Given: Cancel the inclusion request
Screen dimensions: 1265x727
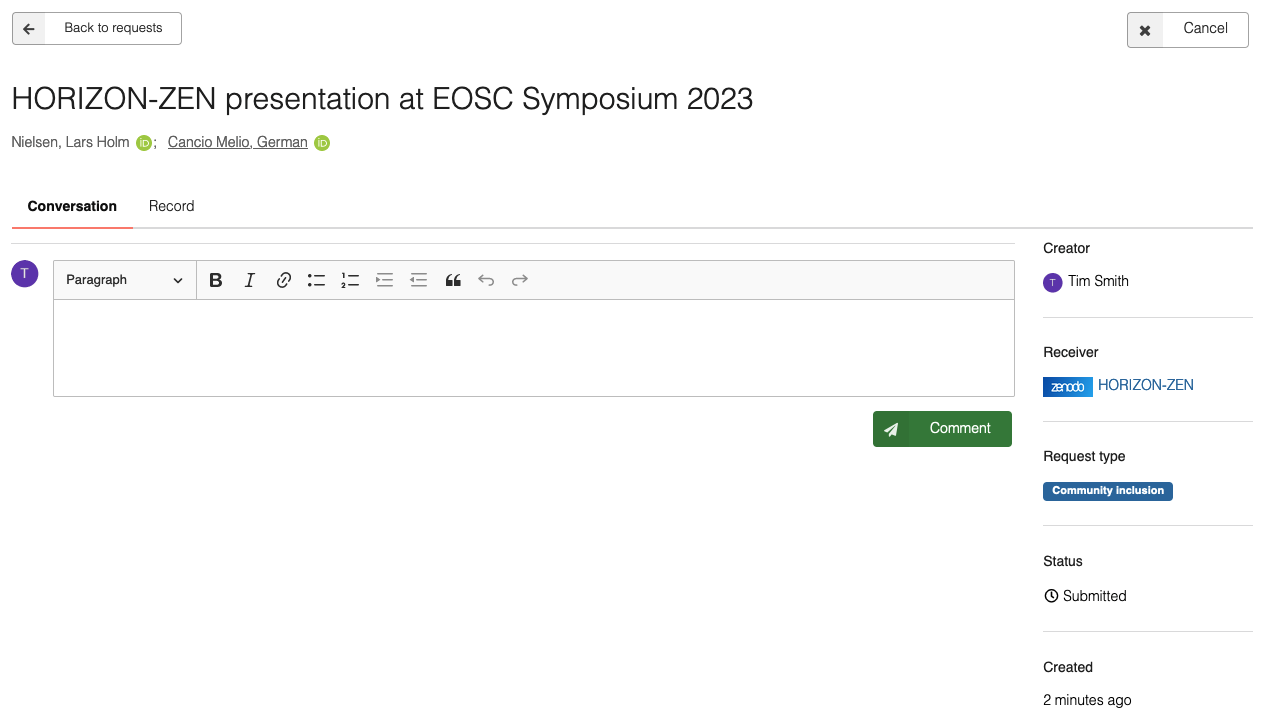Looking at the screenshot, I should [1187, 29].
